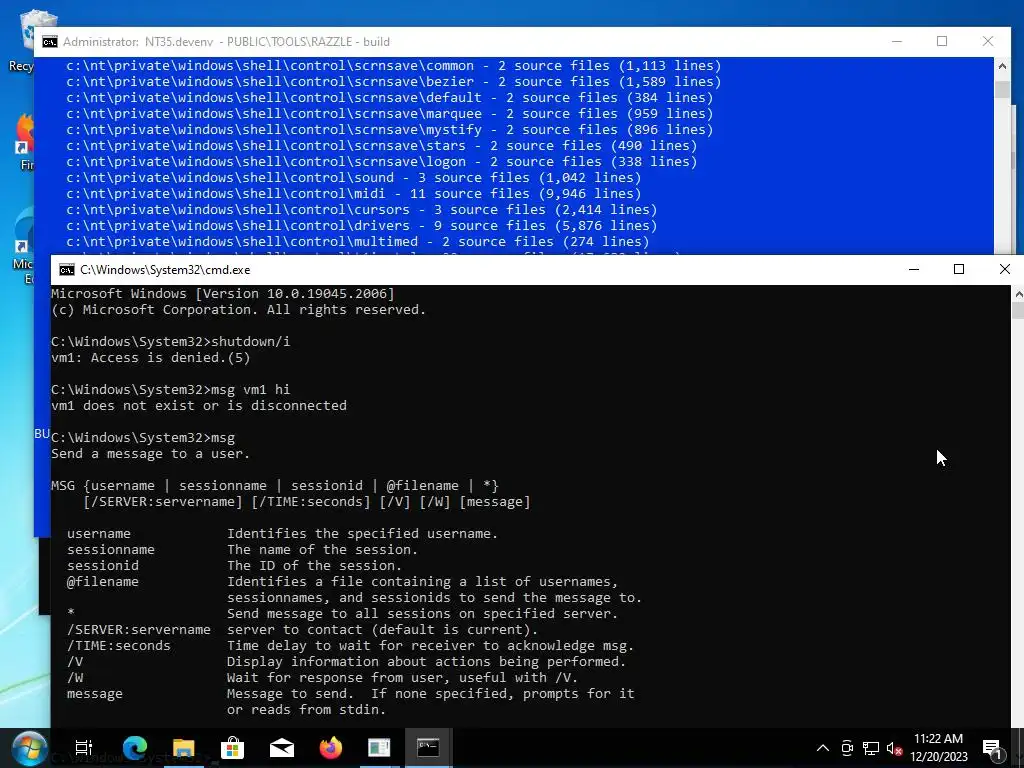Click 'Version 10.0.19045.2006' text in cmd
This screenshot has width=1024, height=768.
pyautogui.click(x=295, y=294)
